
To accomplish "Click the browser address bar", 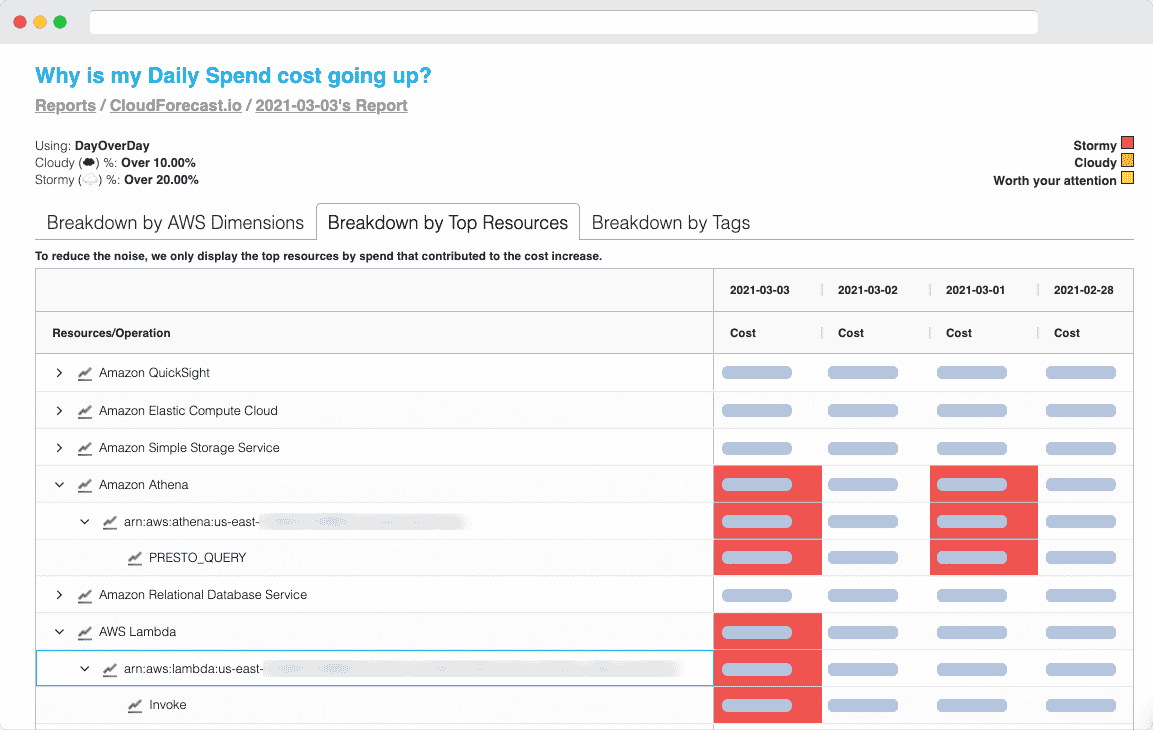I will click(x=563, y=22).
